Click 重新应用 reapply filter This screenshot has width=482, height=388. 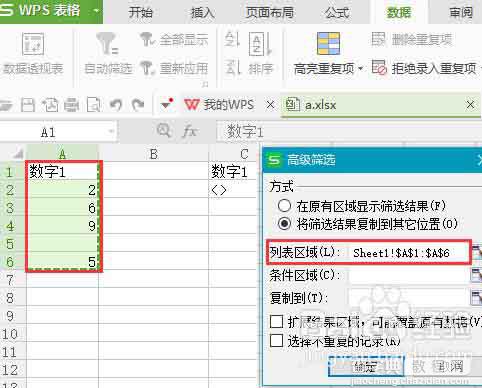174,68
